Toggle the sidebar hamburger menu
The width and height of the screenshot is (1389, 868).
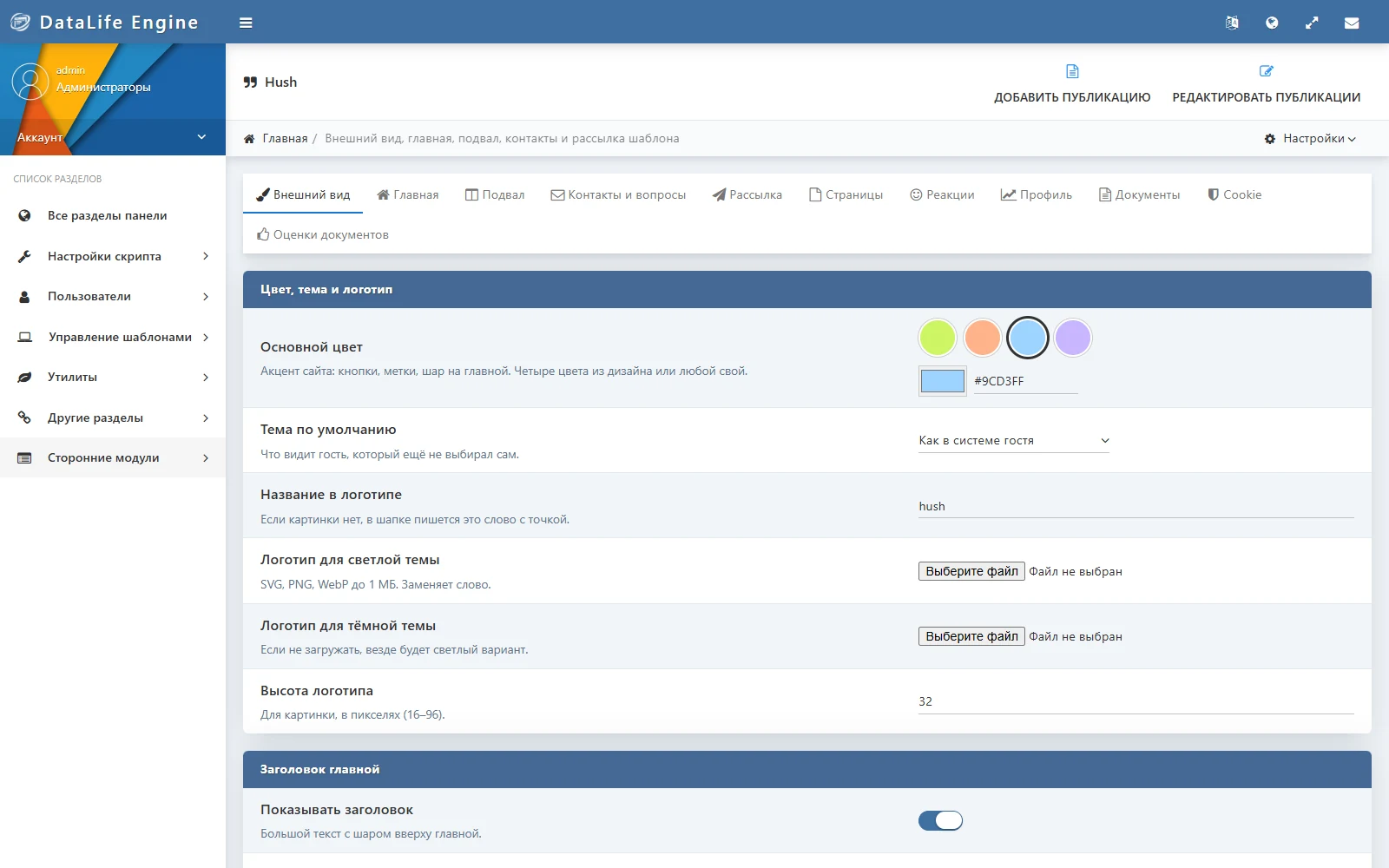246,23
